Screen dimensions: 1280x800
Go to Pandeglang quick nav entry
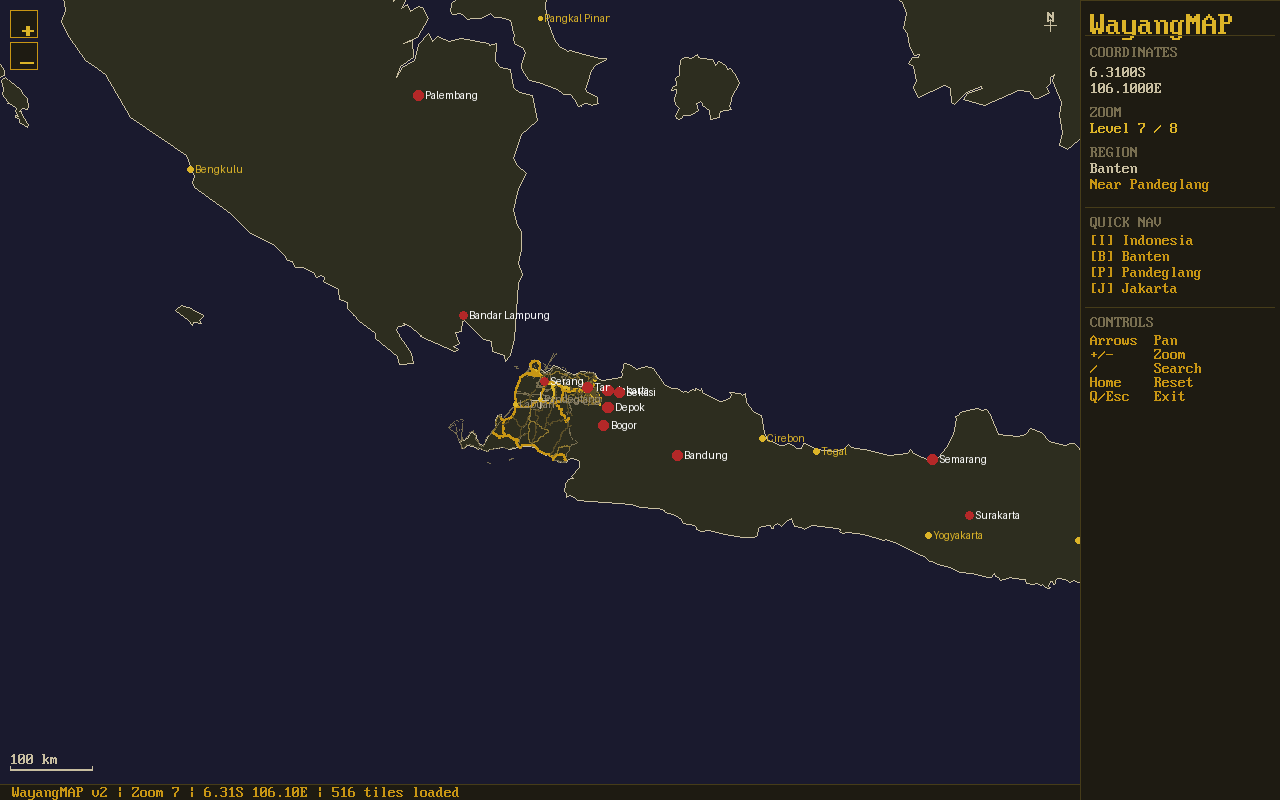1145,273
